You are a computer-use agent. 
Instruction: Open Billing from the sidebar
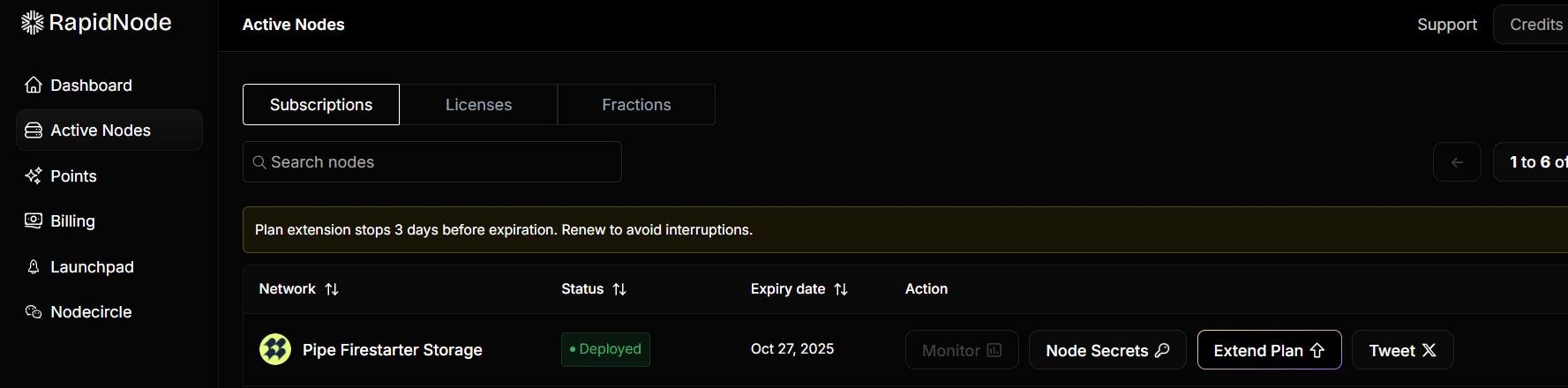[72, 221]
